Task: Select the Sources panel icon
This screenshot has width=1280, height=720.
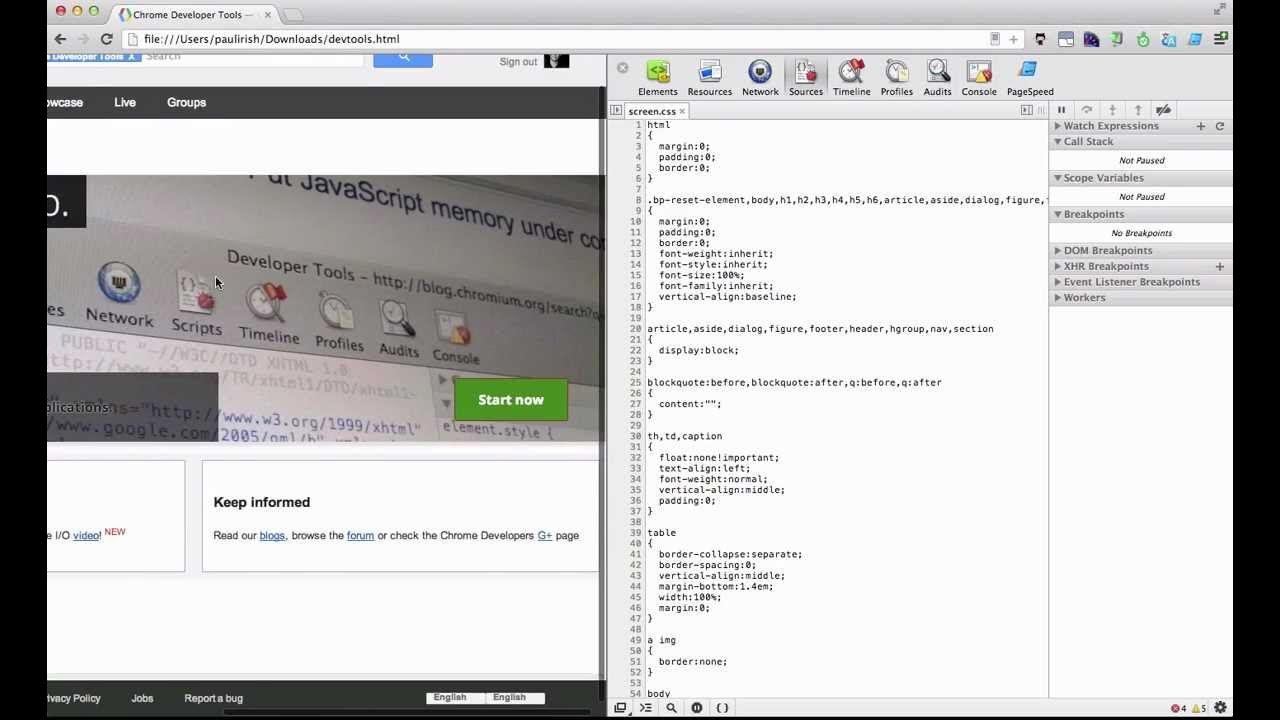Action: coord(806,78)
